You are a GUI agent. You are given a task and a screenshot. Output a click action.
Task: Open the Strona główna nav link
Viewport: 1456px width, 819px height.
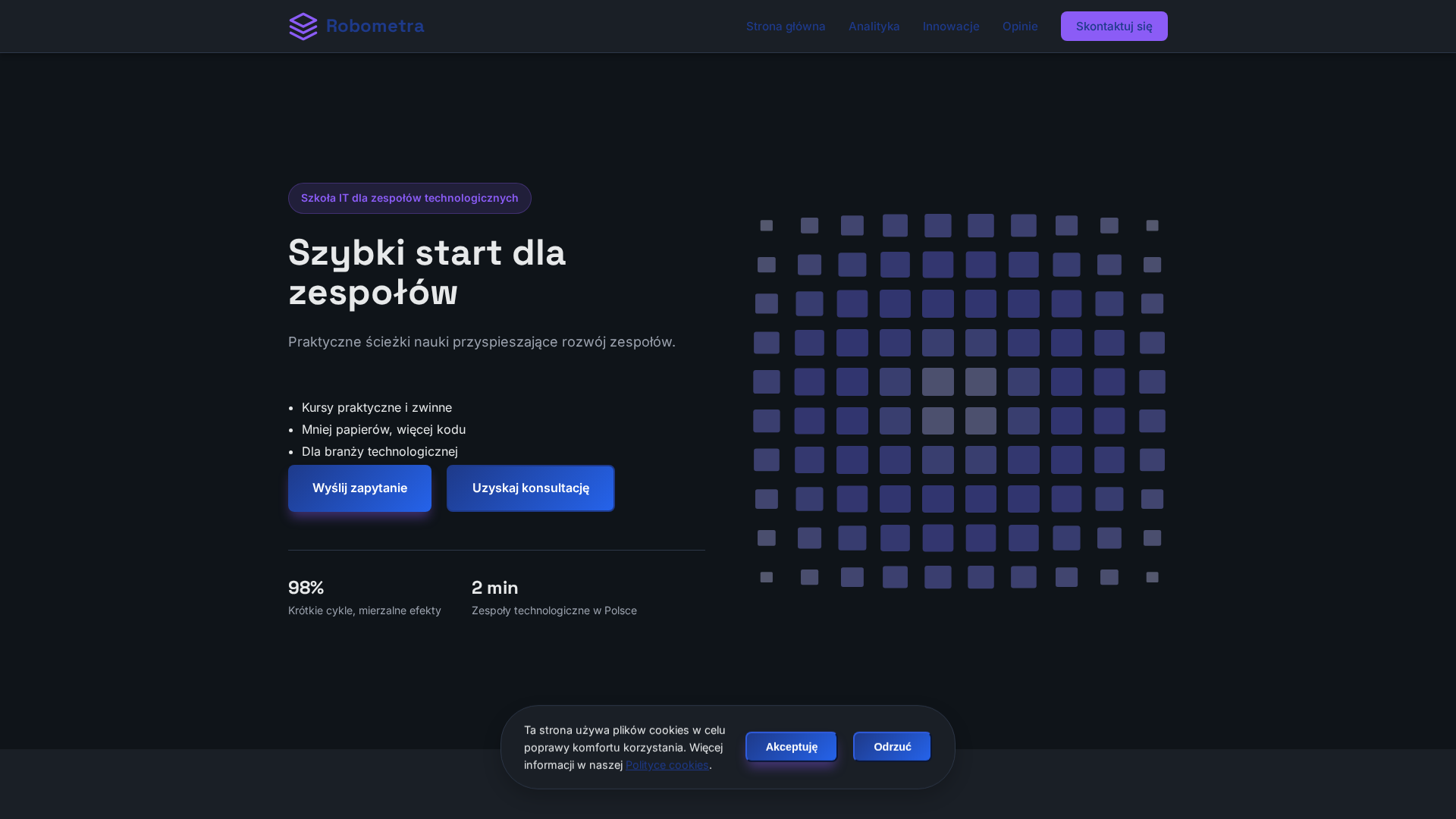point(786,27)
